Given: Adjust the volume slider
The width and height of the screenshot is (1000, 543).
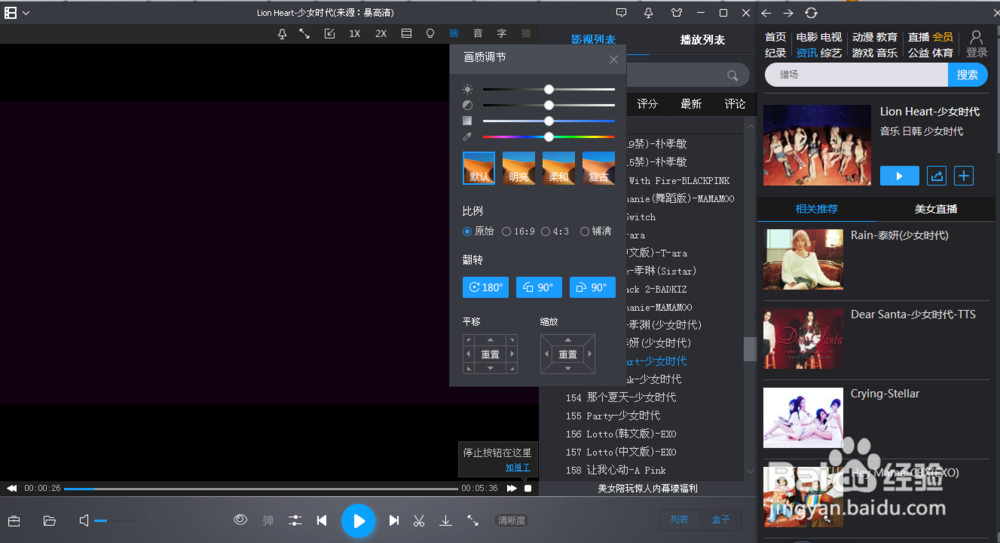Looking at the screenshot, I should click(x=115, y=521).
